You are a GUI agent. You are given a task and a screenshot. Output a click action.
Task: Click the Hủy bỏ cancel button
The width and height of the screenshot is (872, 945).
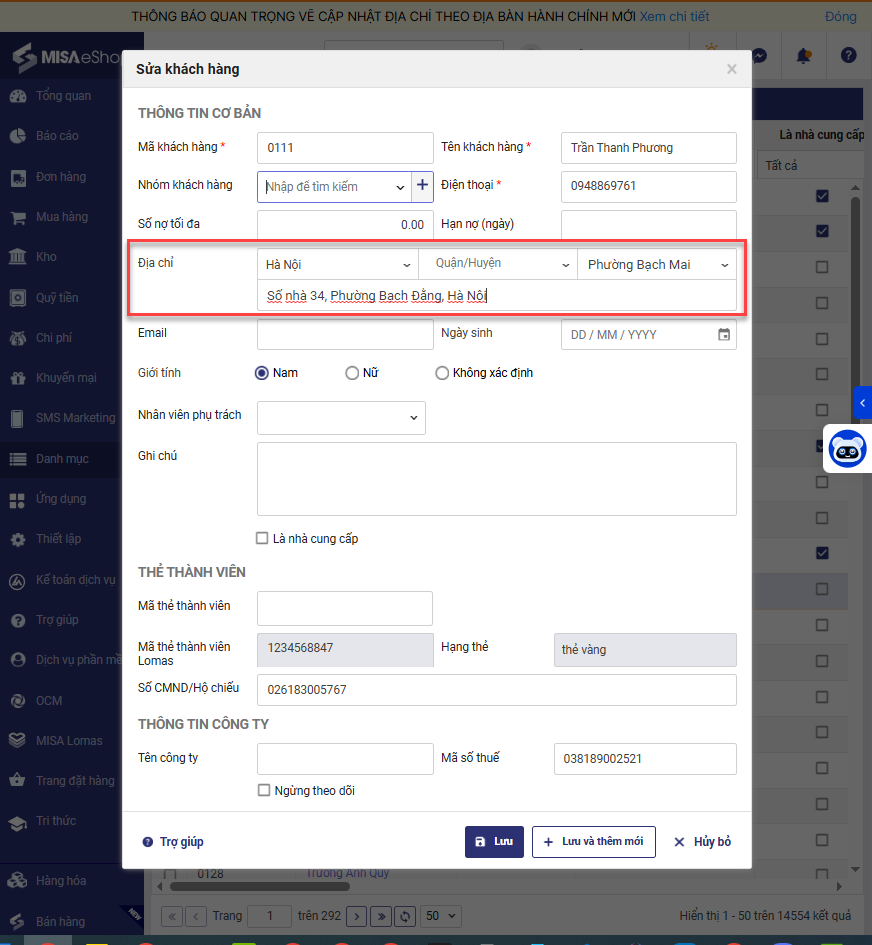[703, 841]
